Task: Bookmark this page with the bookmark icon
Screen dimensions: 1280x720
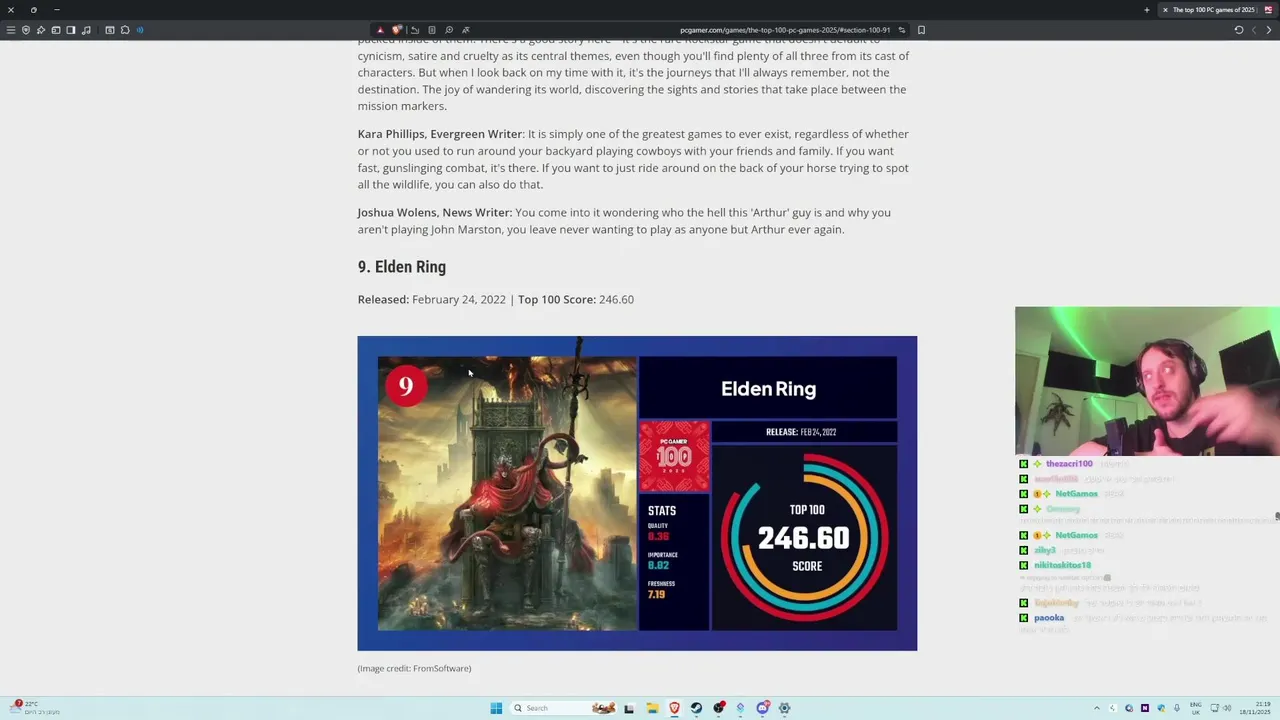Action: (x=921, y=30)
